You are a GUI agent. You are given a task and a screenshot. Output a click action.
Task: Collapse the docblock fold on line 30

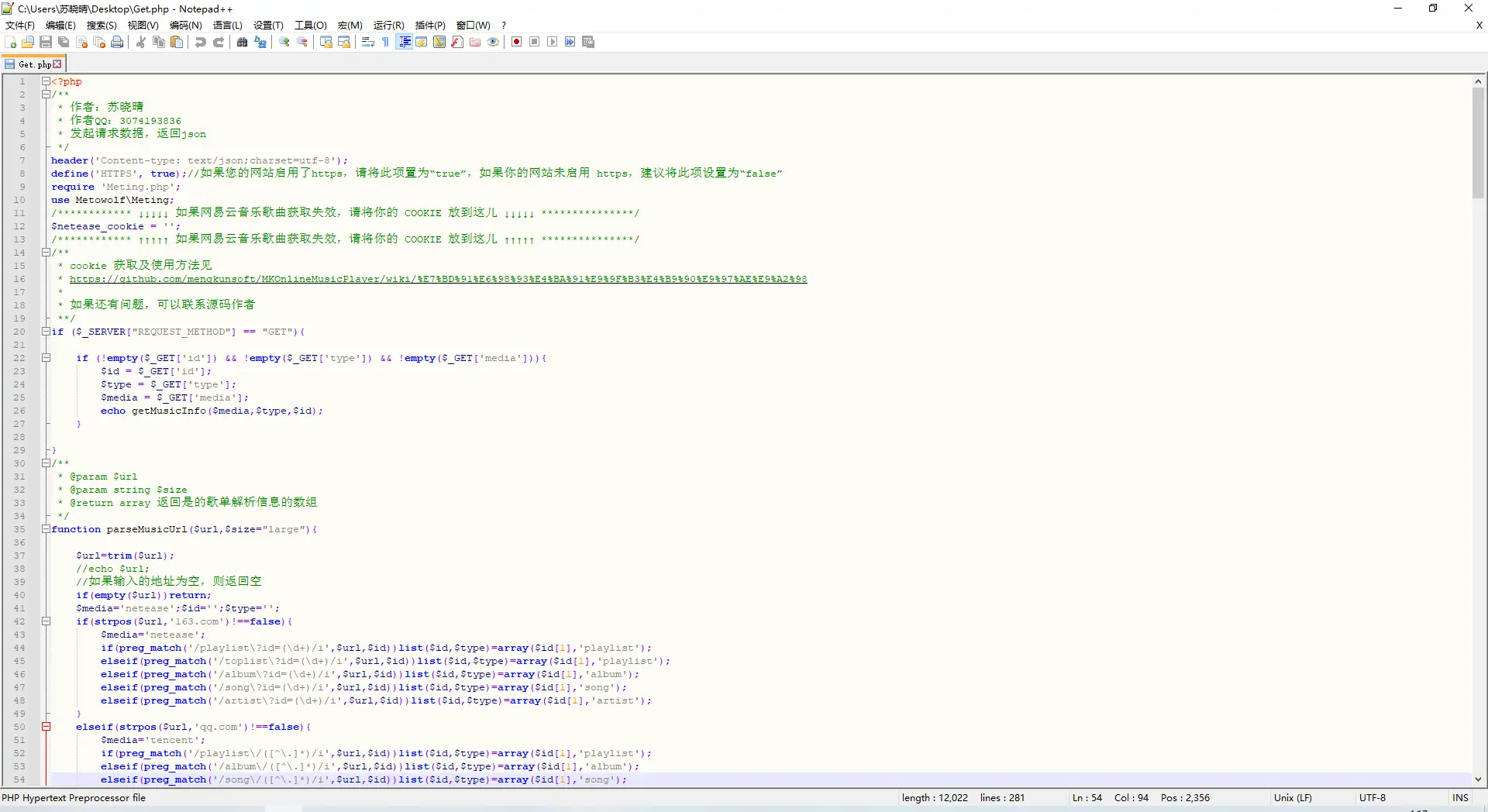click(46, 463)
